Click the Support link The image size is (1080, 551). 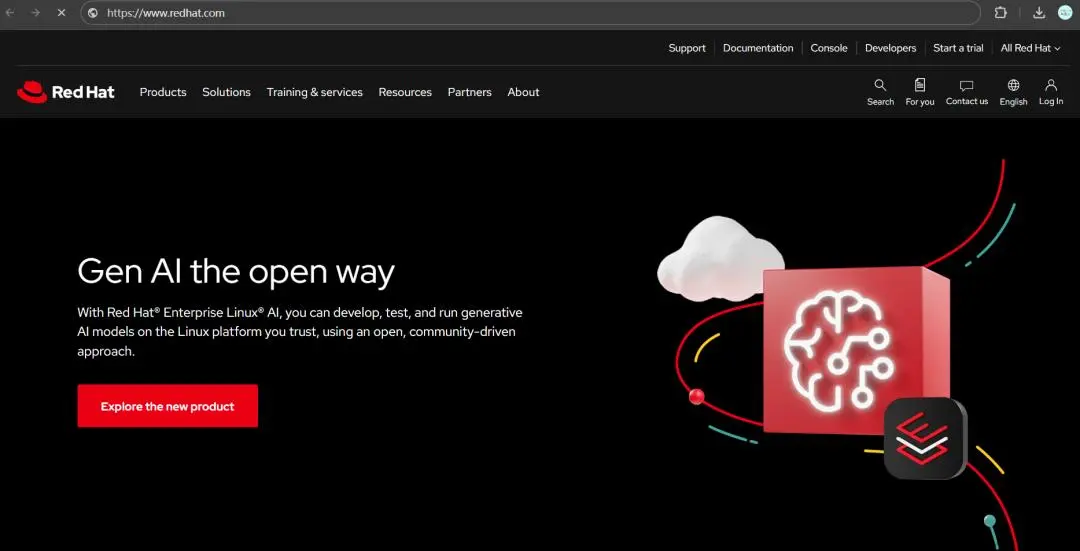[687, 48]
